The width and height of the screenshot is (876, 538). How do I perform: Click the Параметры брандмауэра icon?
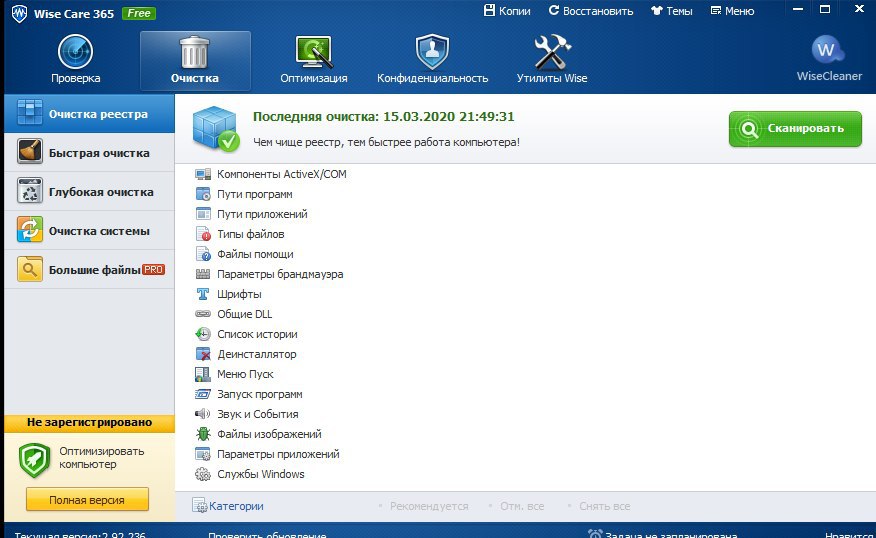(203, 274)
